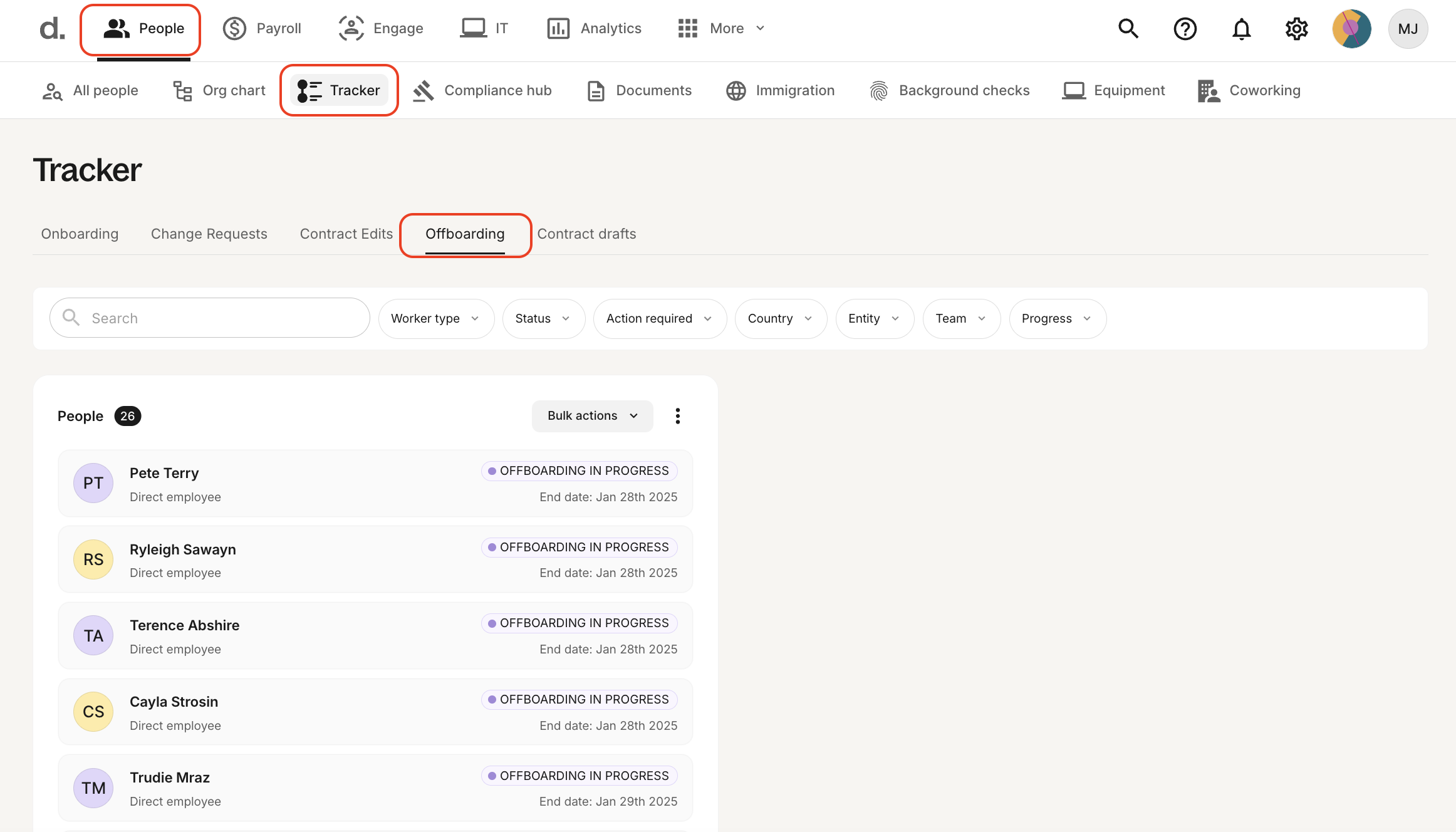Viewport: 1456px width, 832px height.
Task: Select the Org chart icon
Action: coord(182,90)
